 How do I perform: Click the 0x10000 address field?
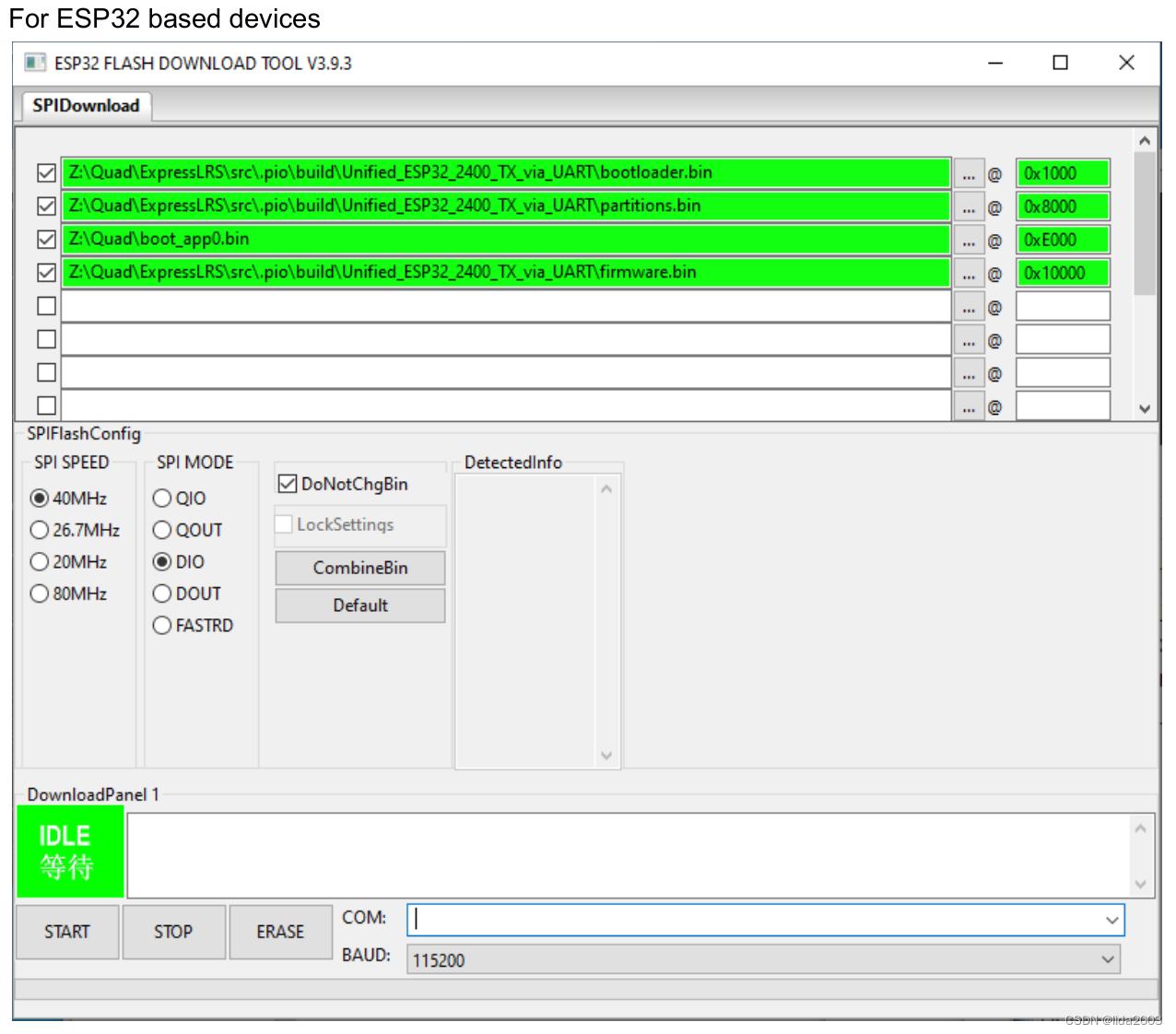click(x=1063, y=273)
